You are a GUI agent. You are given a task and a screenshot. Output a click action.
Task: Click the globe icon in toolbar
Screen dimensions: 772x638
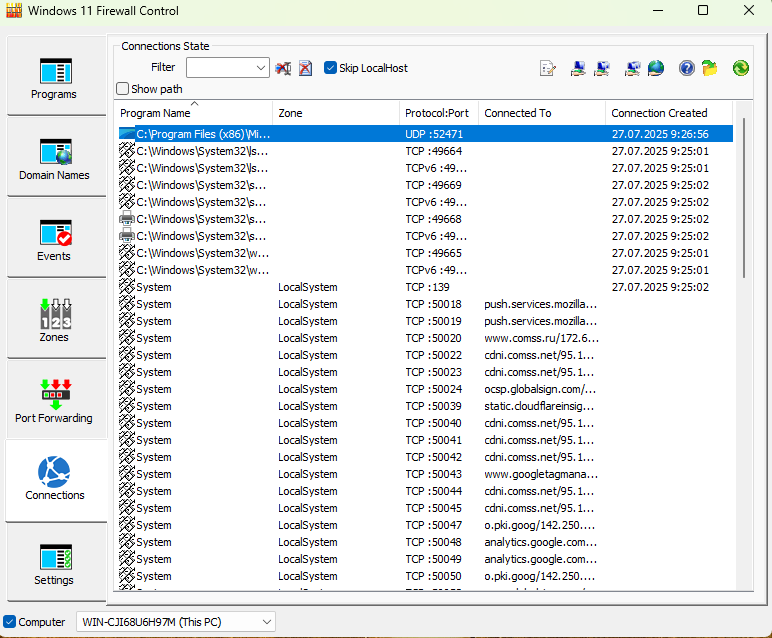[x=656, y=68]
